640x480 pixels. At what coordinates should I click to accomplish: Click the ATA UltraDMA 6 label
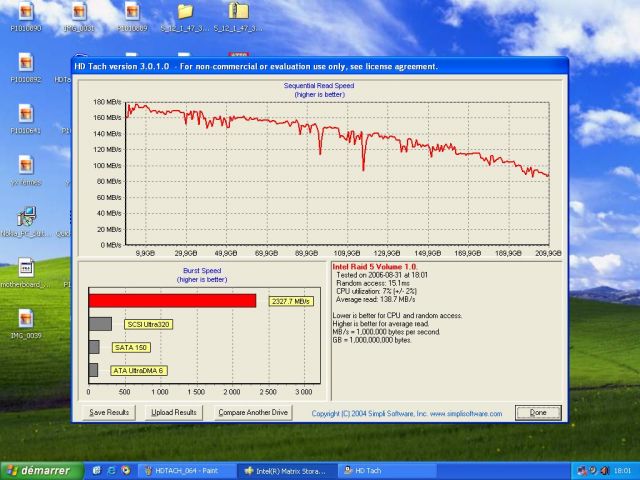point(139,371)
